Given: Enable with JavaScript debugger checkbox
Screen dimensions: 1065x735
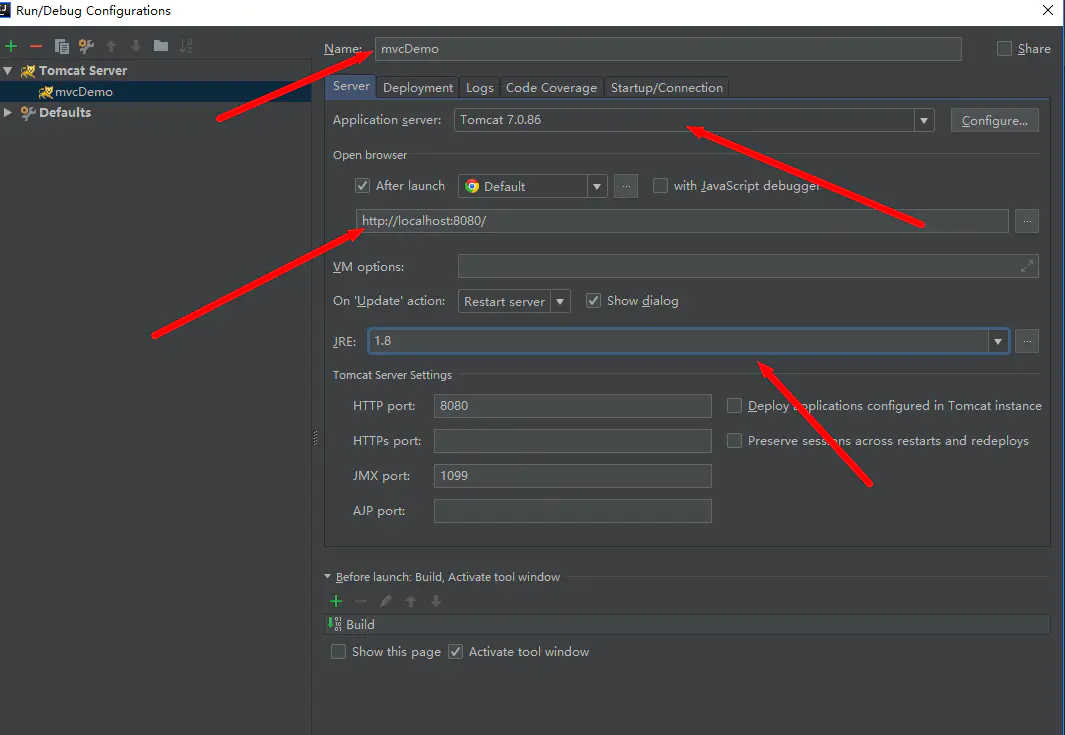Looking at the screenshot, I should pyautogui.click(x=660, y=185).
